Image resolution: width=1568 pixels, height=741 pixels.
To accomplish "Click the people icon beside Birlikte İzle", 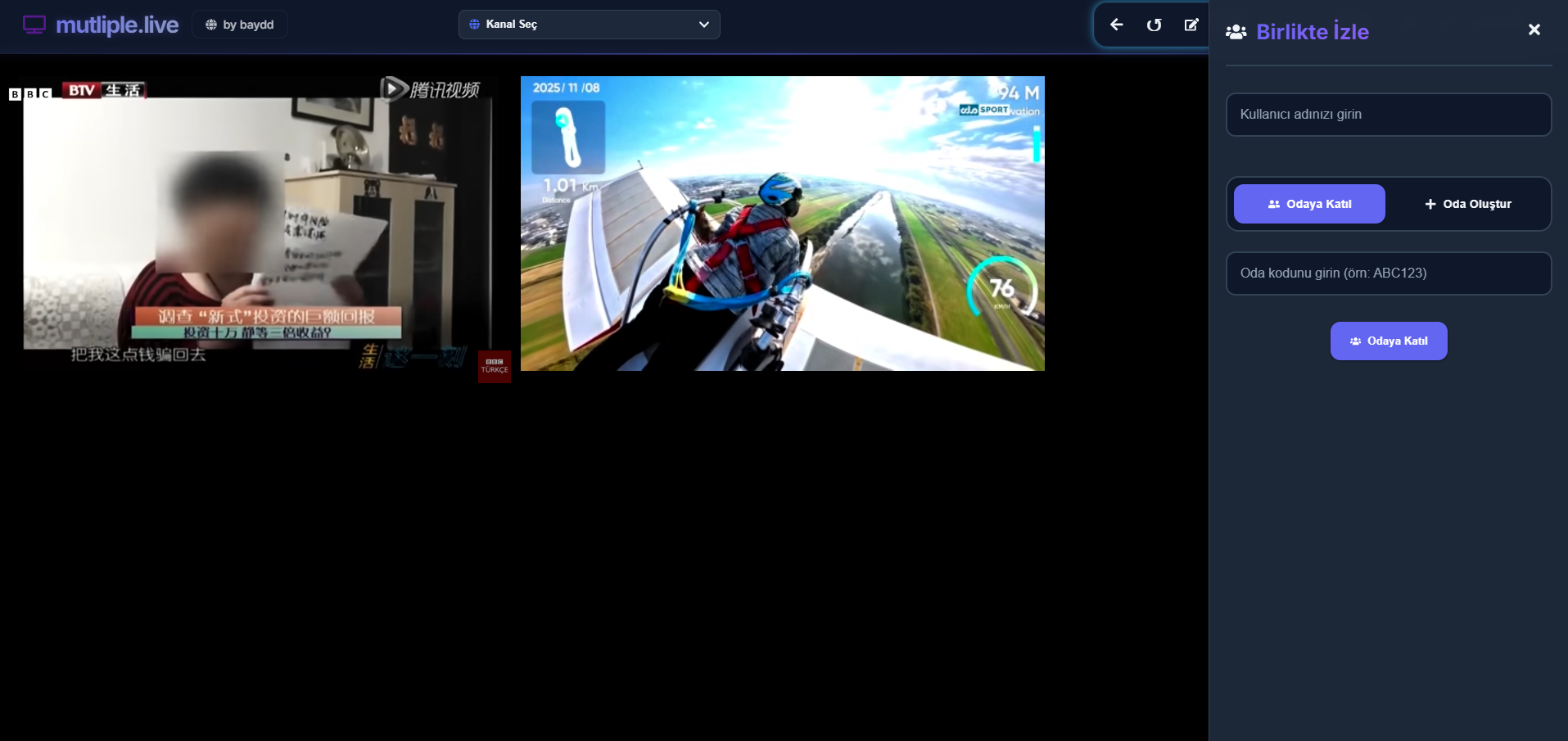I will point(1236,32).
